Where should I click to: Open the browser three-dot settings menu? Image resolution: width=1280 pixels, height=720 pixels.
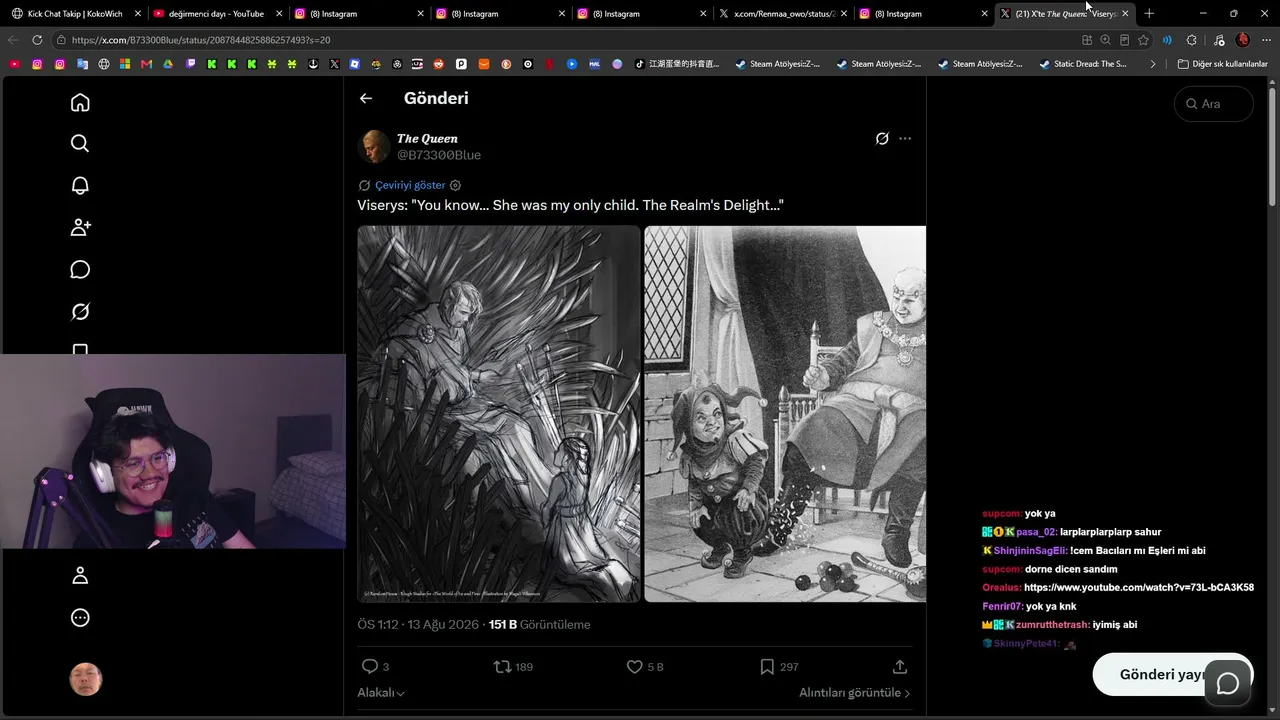(x=1267, y=40)
